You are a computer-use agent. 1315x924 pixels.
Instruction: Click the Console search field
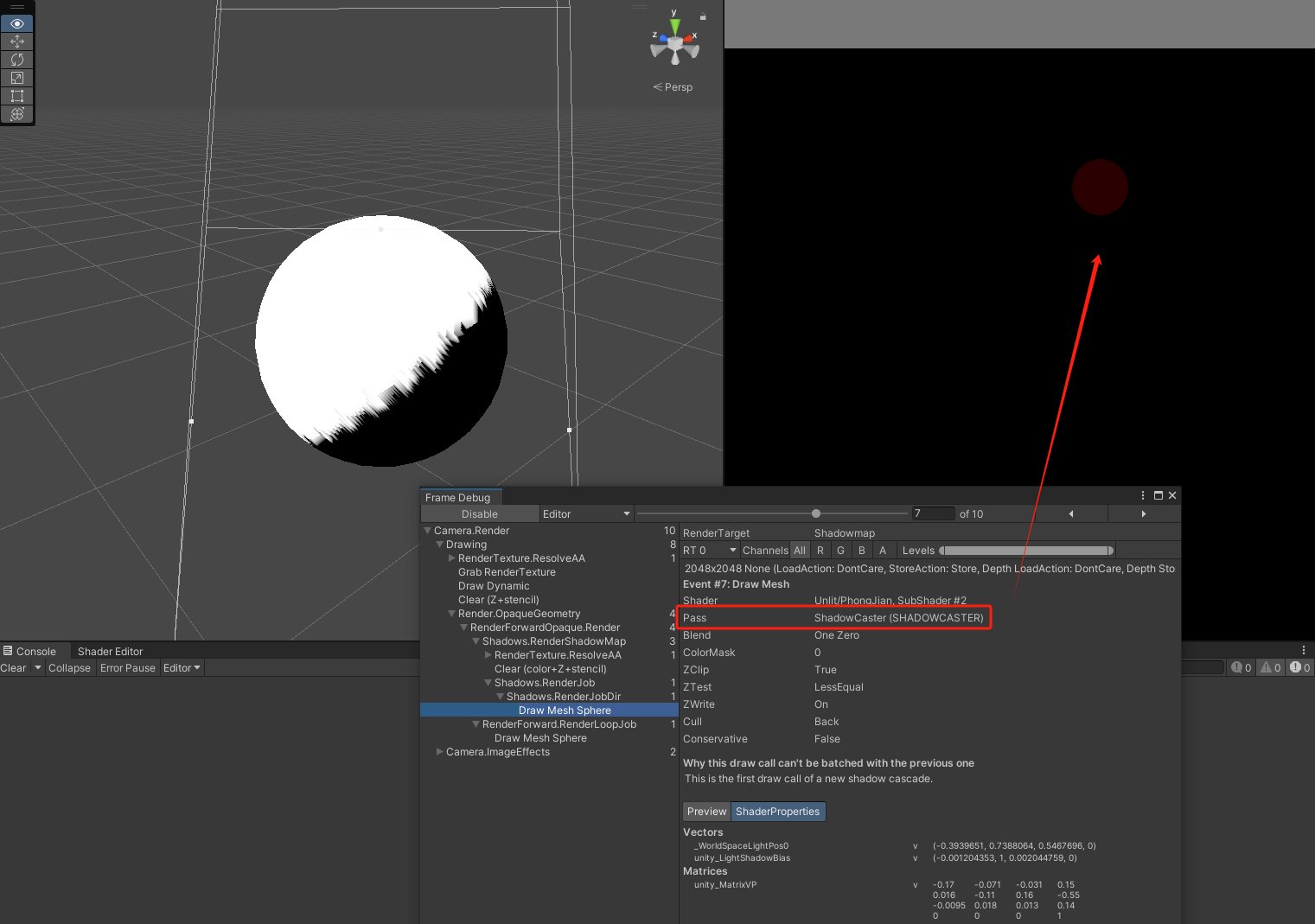coord(1203,667)
